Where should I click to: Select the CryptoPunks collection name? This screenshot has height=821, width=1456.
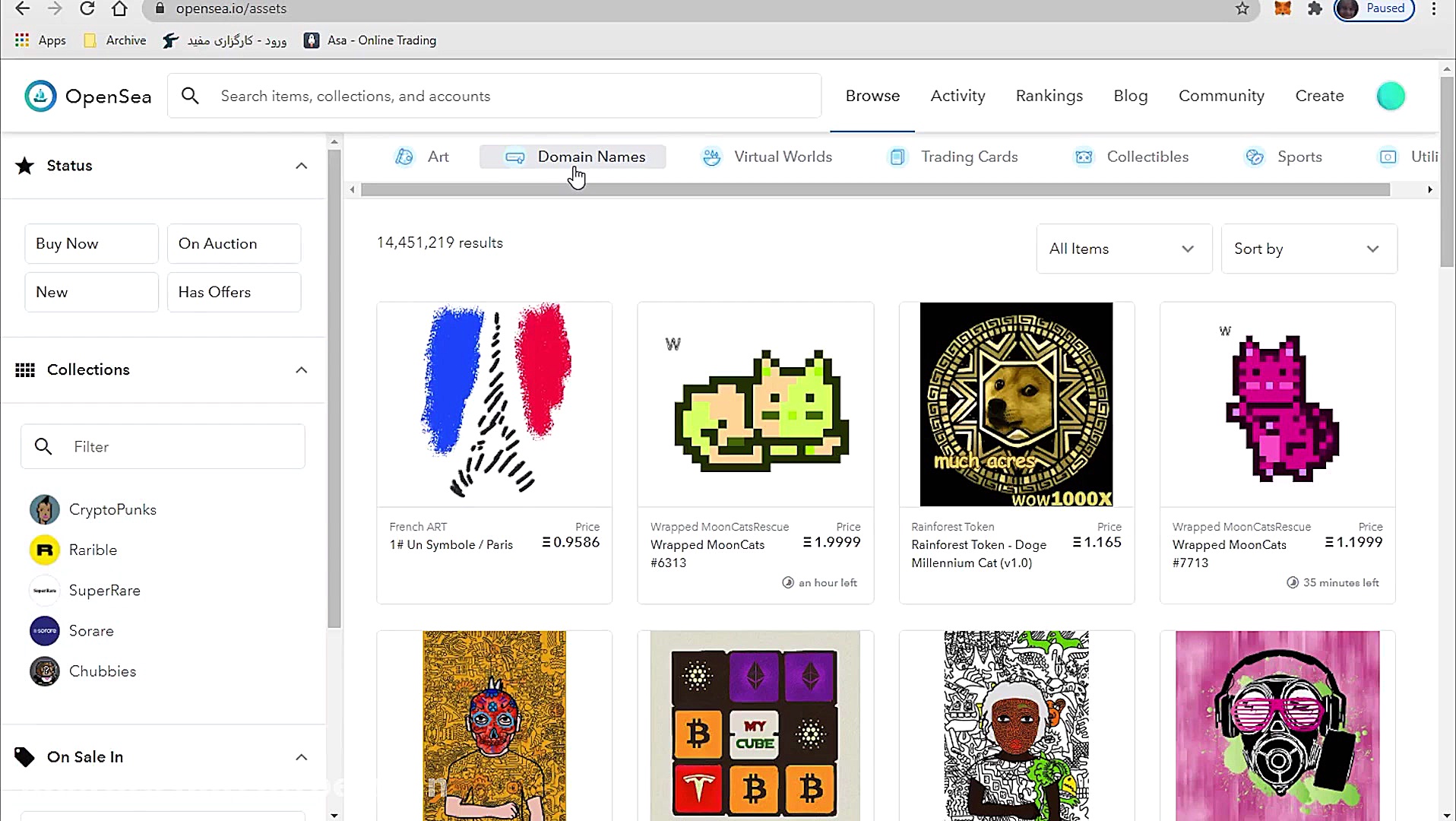click(112, 509)
